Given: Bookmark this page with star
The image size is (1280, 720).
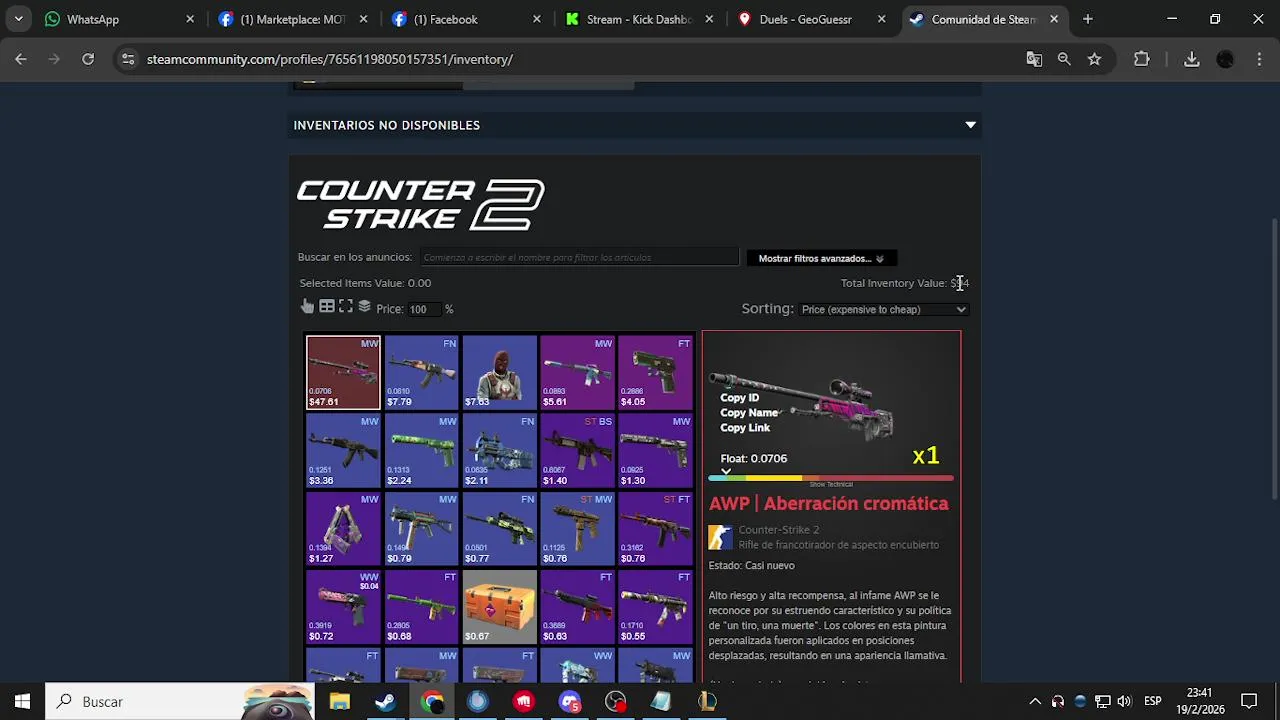Looking at the screenshot, I should [x=1095, y=59].
